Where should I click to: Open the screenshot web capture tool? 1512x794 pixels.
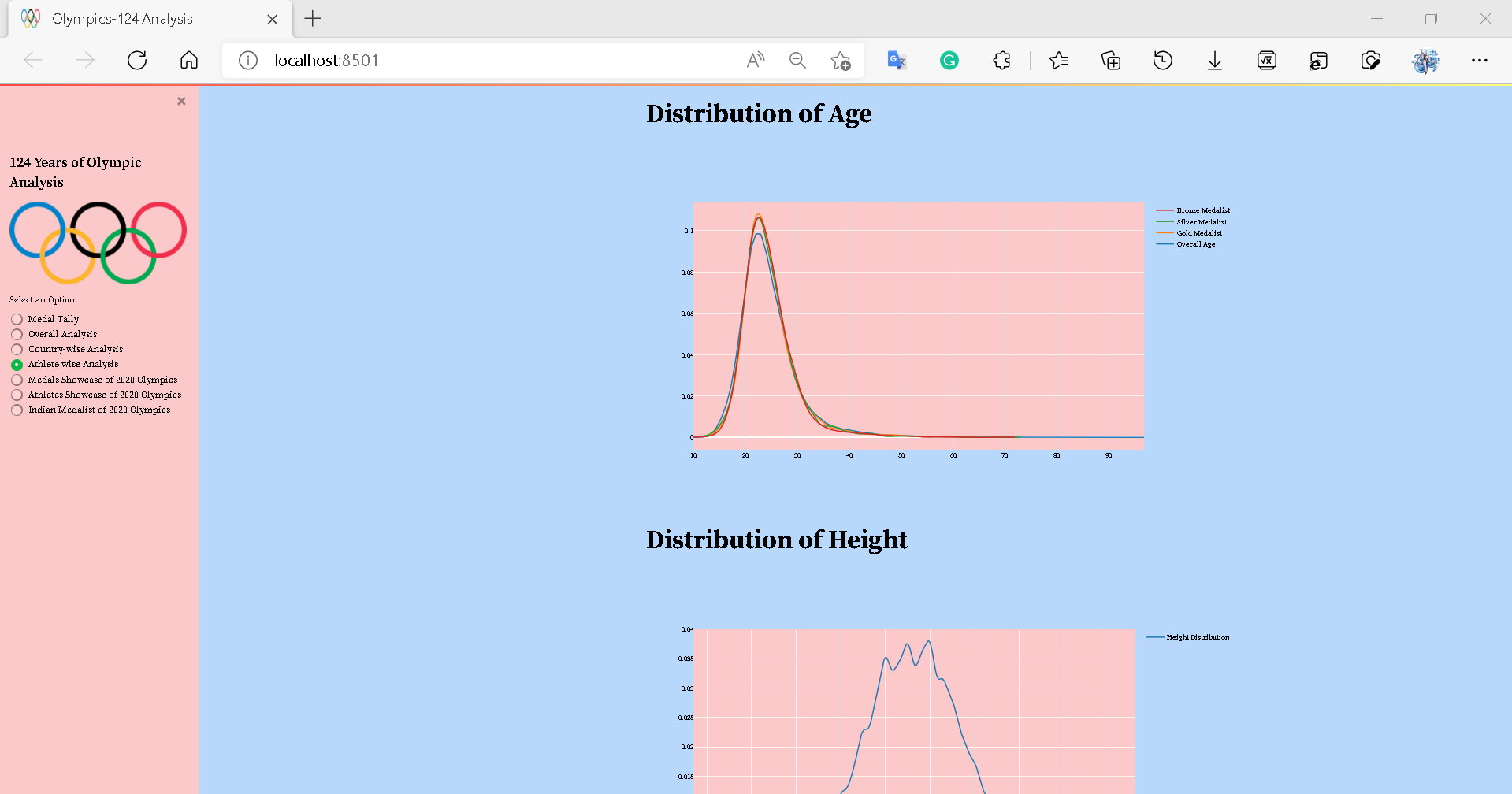pos(1371,60)
